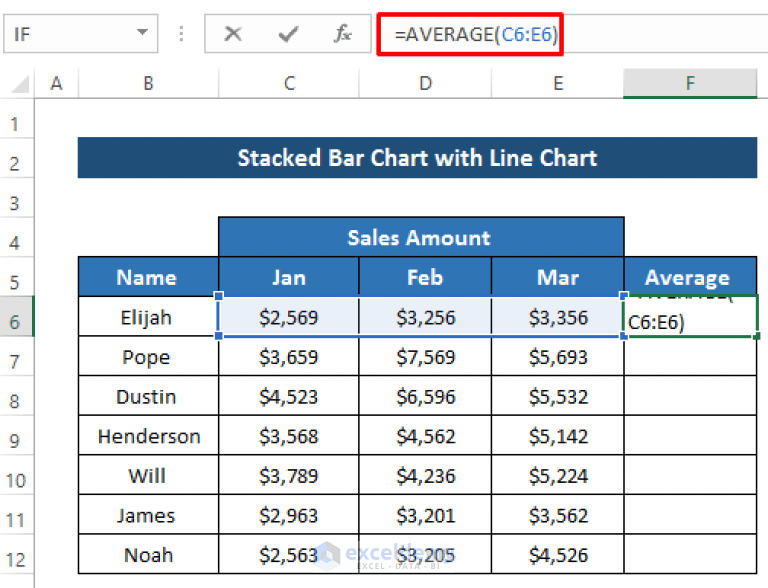768x588 pixels.
Task: Click the 'Feb' header cell
Action: tap(425, 277)
